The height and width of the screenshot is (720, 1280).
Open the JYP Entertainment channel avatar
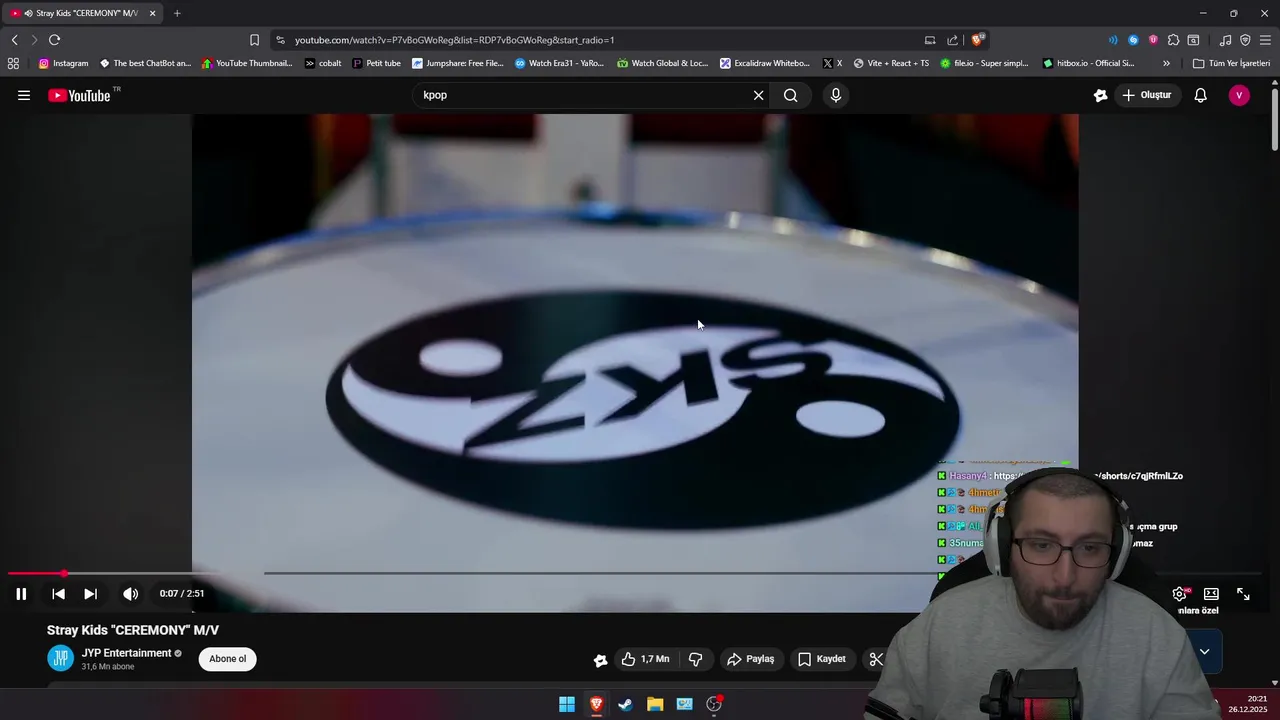pyautogui.click(x=61, y=659)
